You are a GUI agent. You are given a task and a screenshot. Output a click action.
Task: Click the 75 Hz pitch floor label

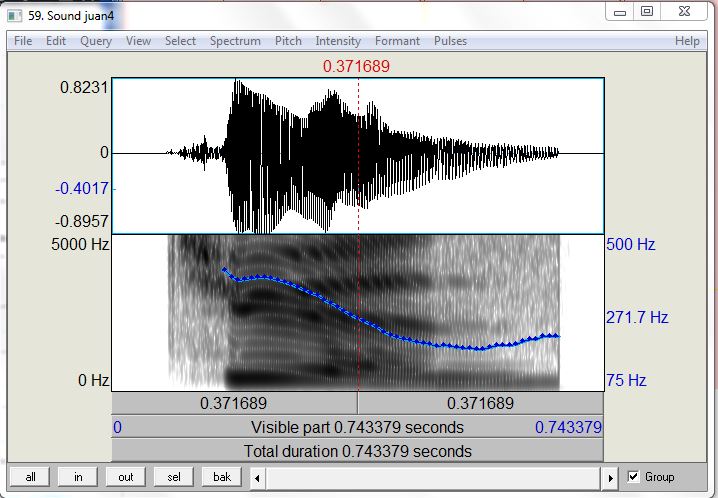pyautogui.click(x=626, y=380)
